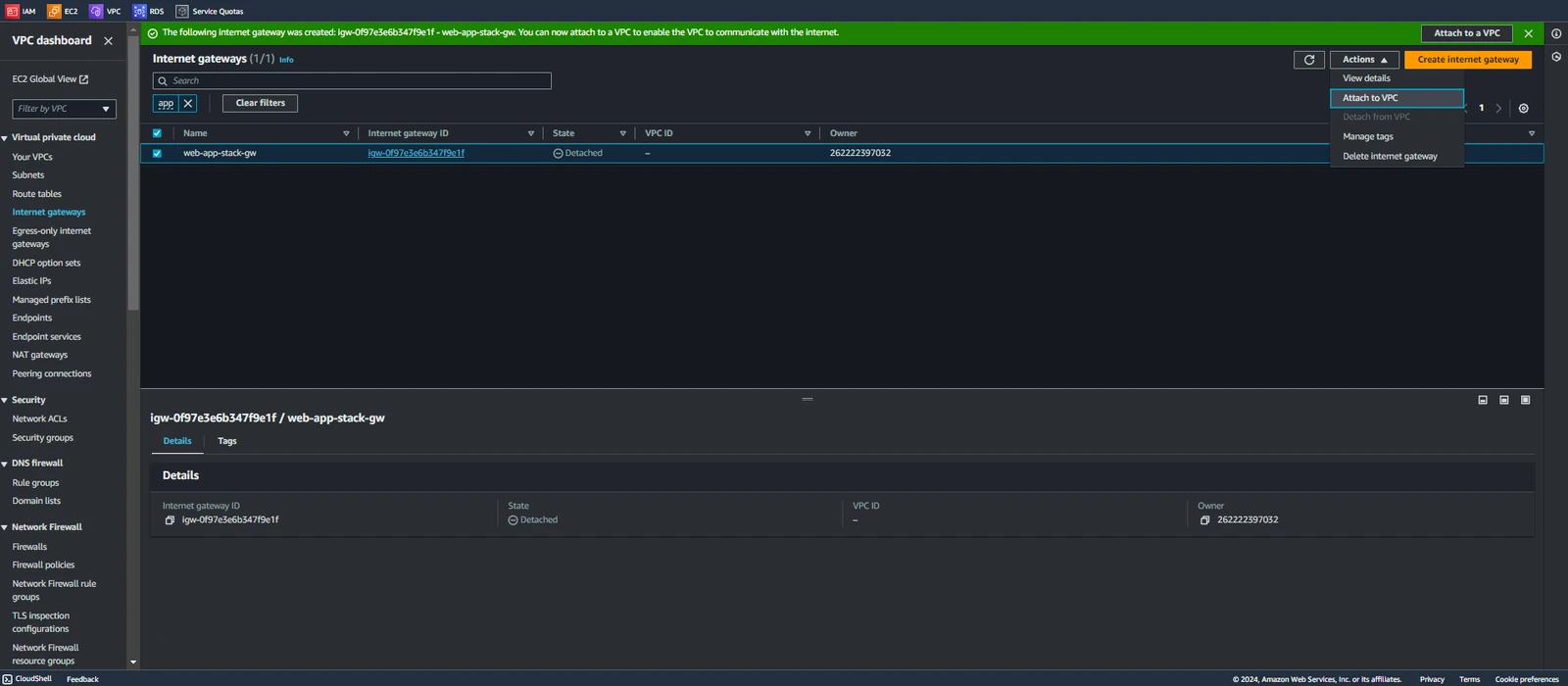
Task: Switch to the Tags tab
Action: click(x=227, y=441)
